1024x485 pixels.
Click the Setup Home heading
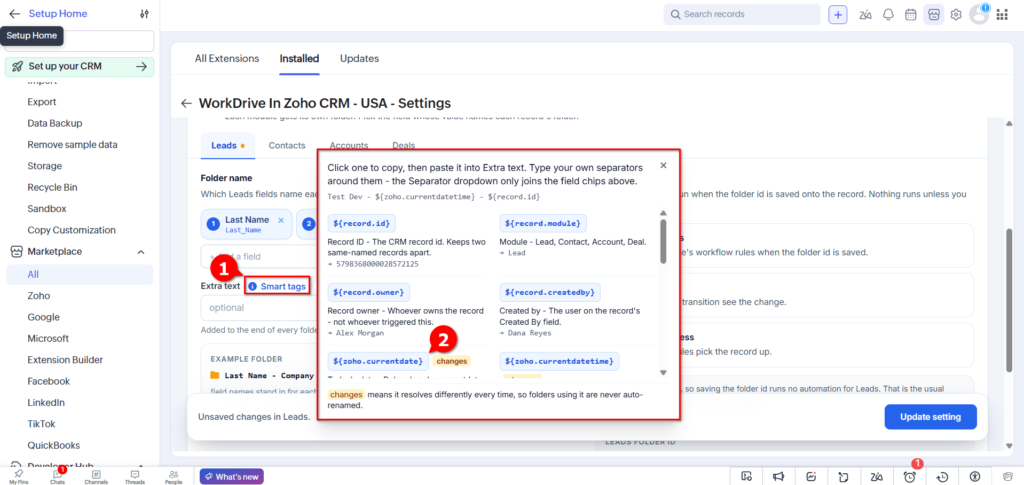pyautogui.click(x=58, y=14)
